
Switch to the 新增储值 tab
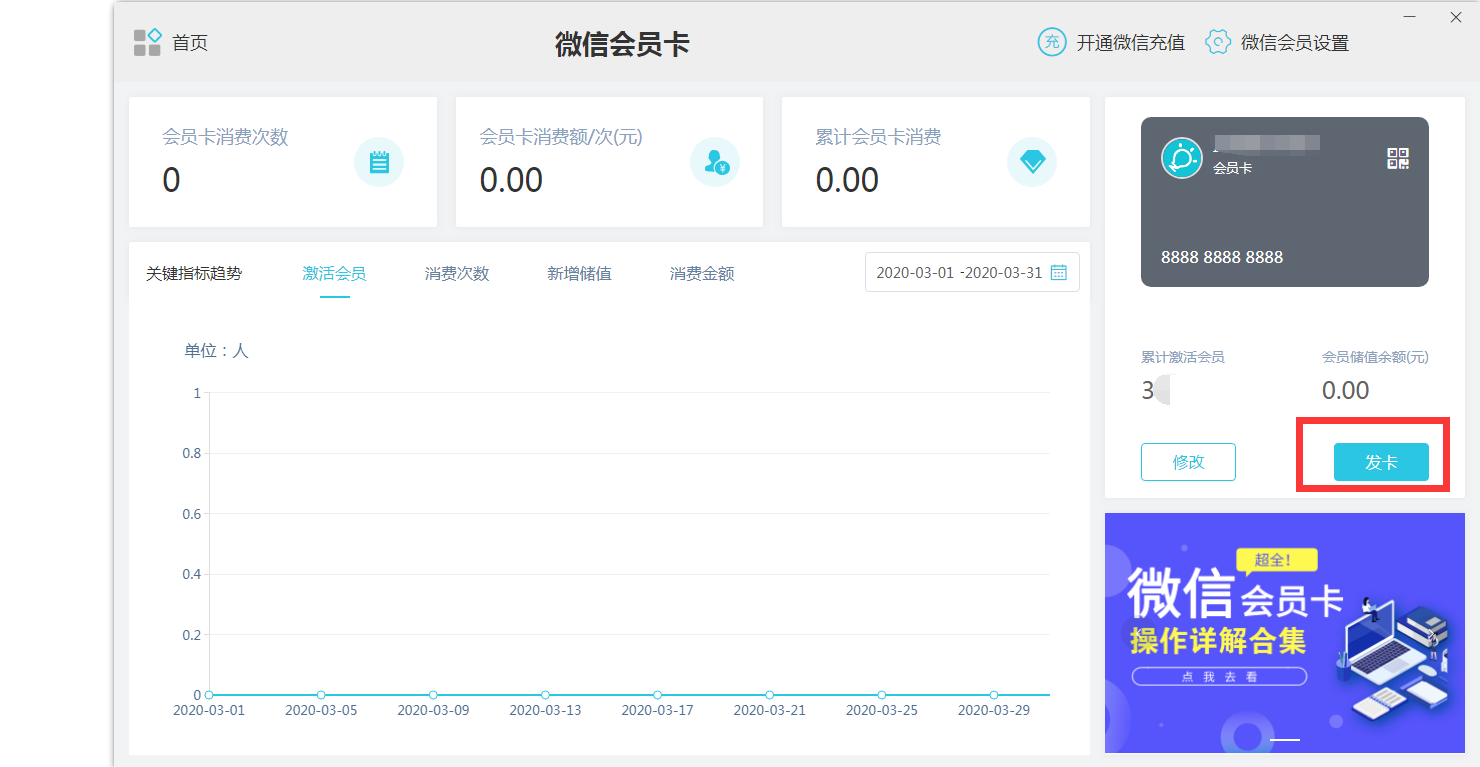(x=579, y=273)
